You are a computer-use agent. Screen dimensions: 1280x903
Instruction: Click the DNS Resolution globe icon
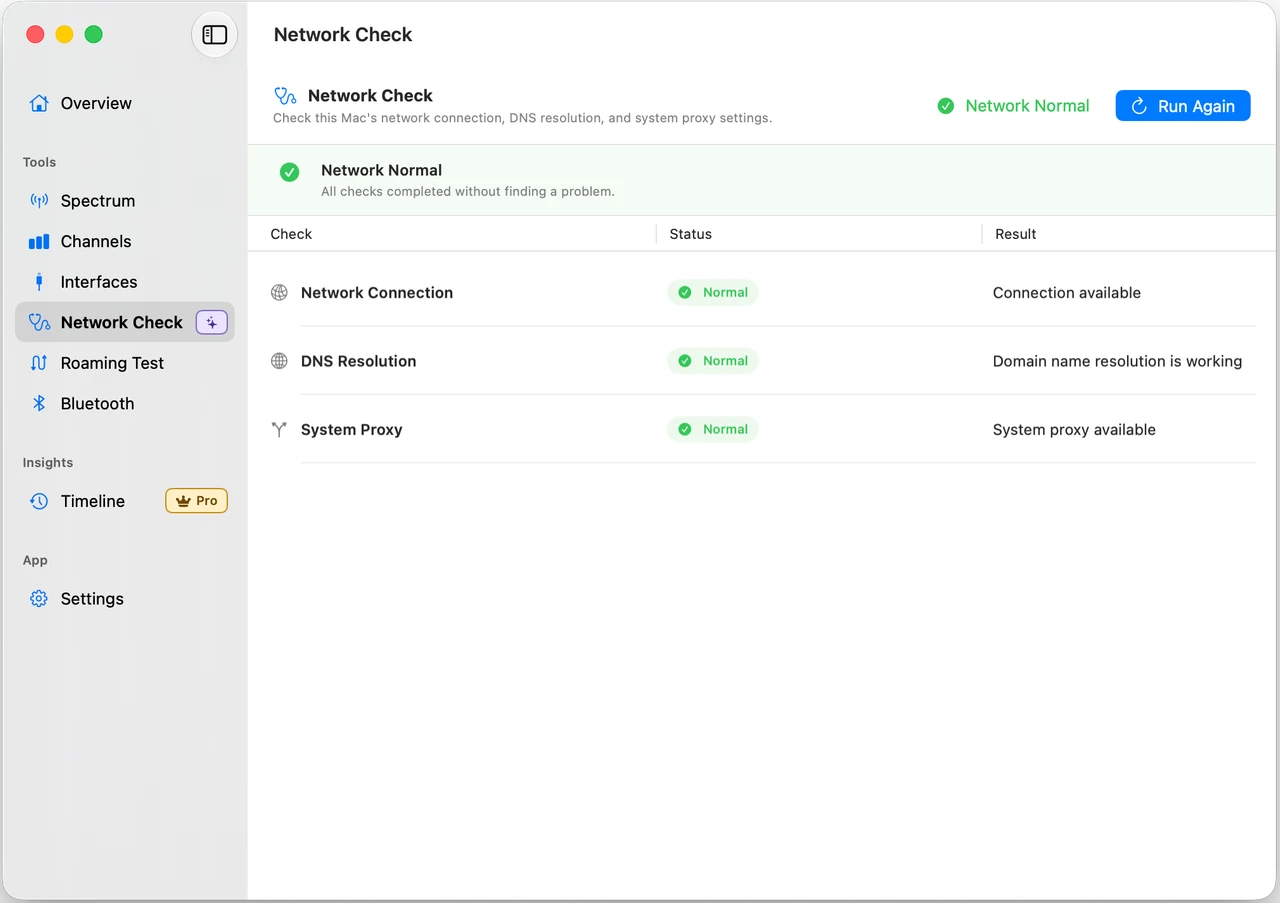(x=279, y=361)
